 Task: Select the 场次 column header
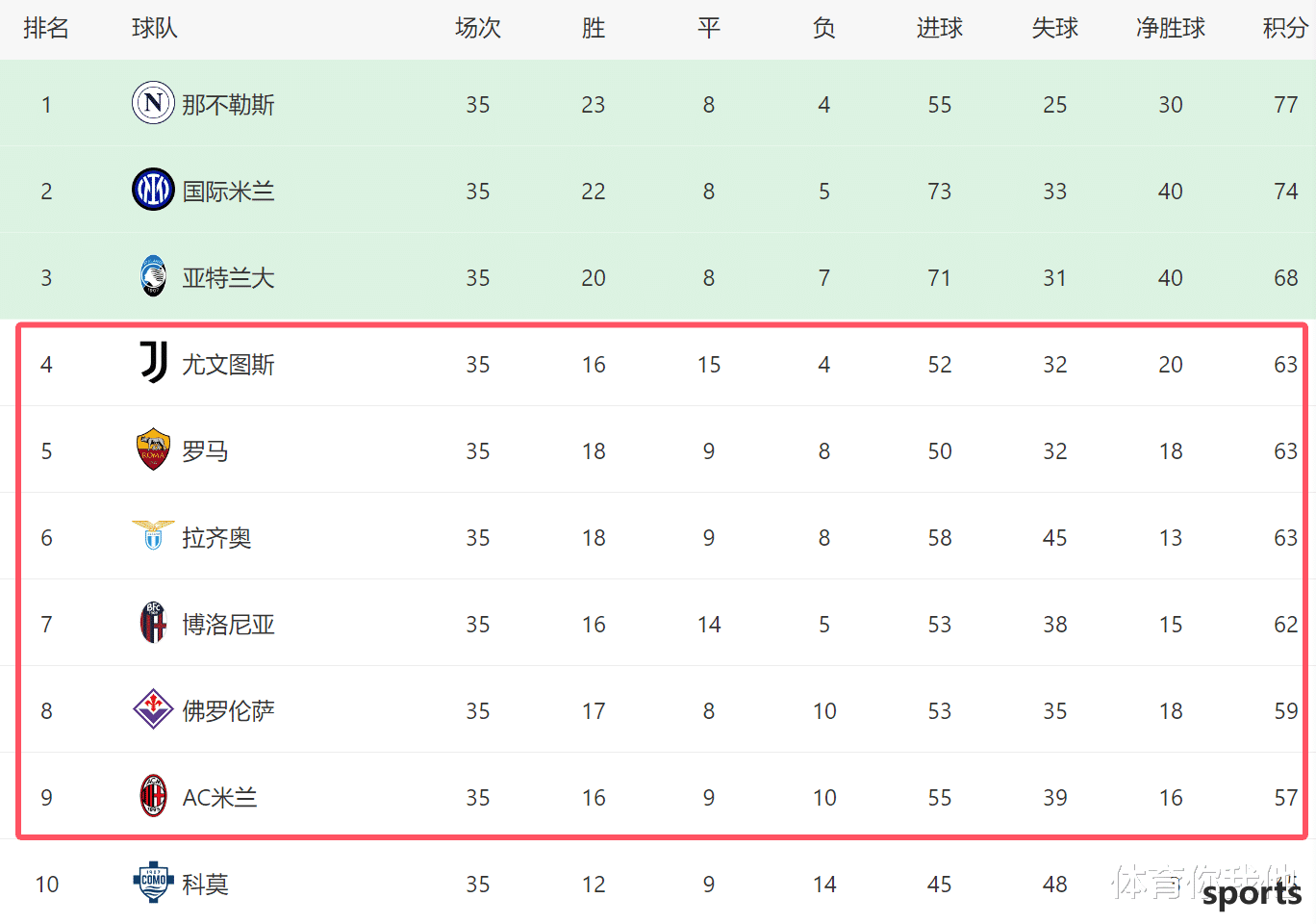tap(478, 28)
